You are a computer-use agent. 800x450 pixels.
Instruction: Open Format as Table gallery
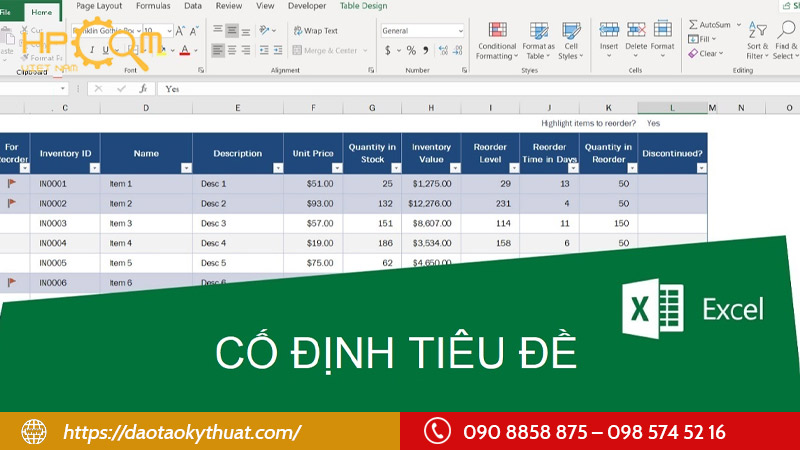pos(538,41)
